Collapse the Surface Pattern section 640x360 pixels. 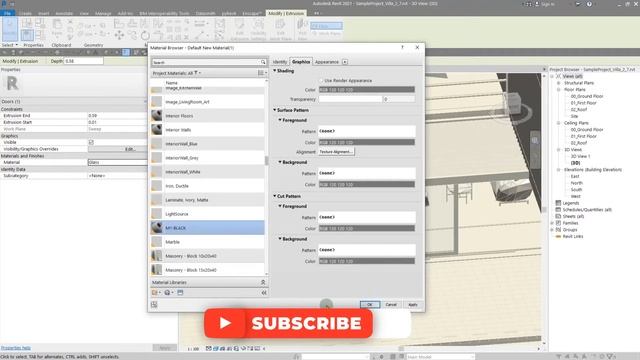coord(275,110)
